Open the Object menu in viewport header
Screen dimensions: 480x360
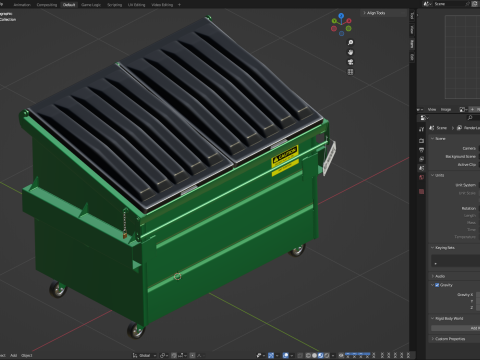point(27,355)
